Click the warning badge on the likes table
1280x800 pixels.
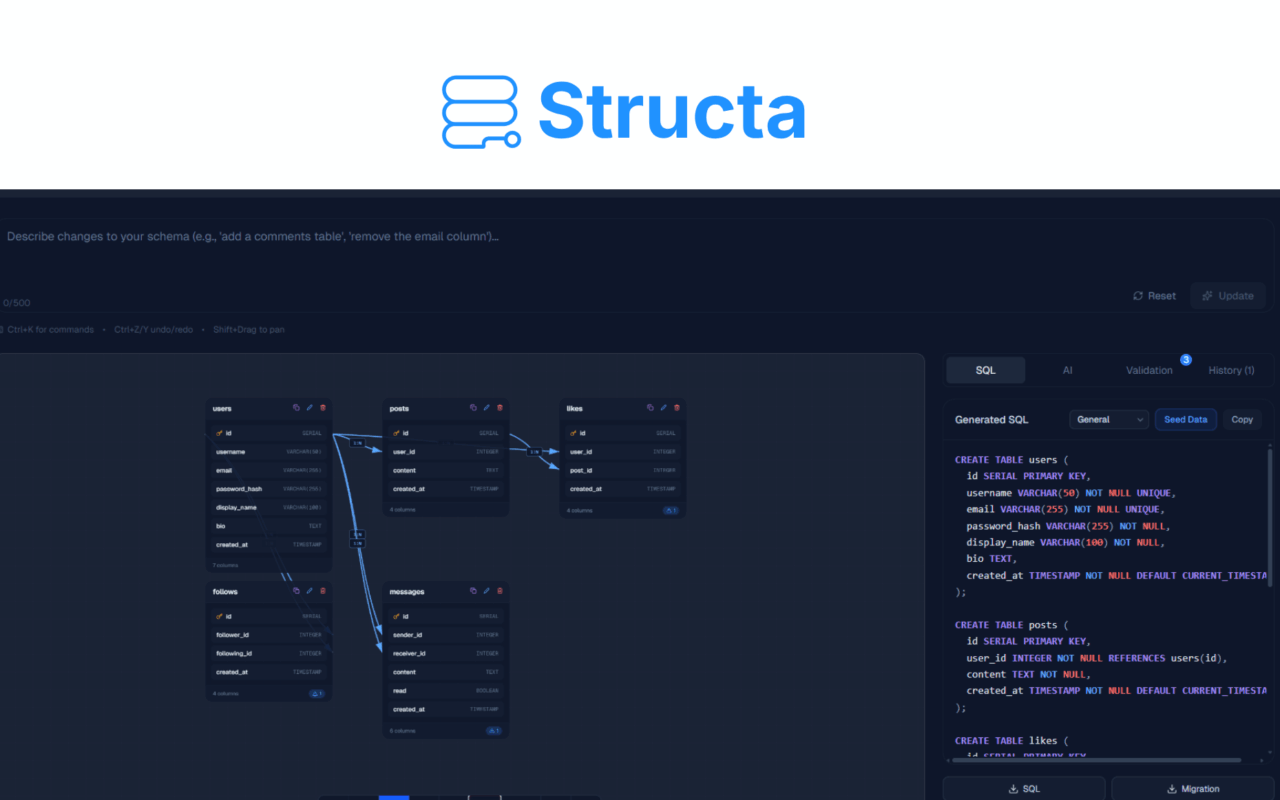[671, 510]
